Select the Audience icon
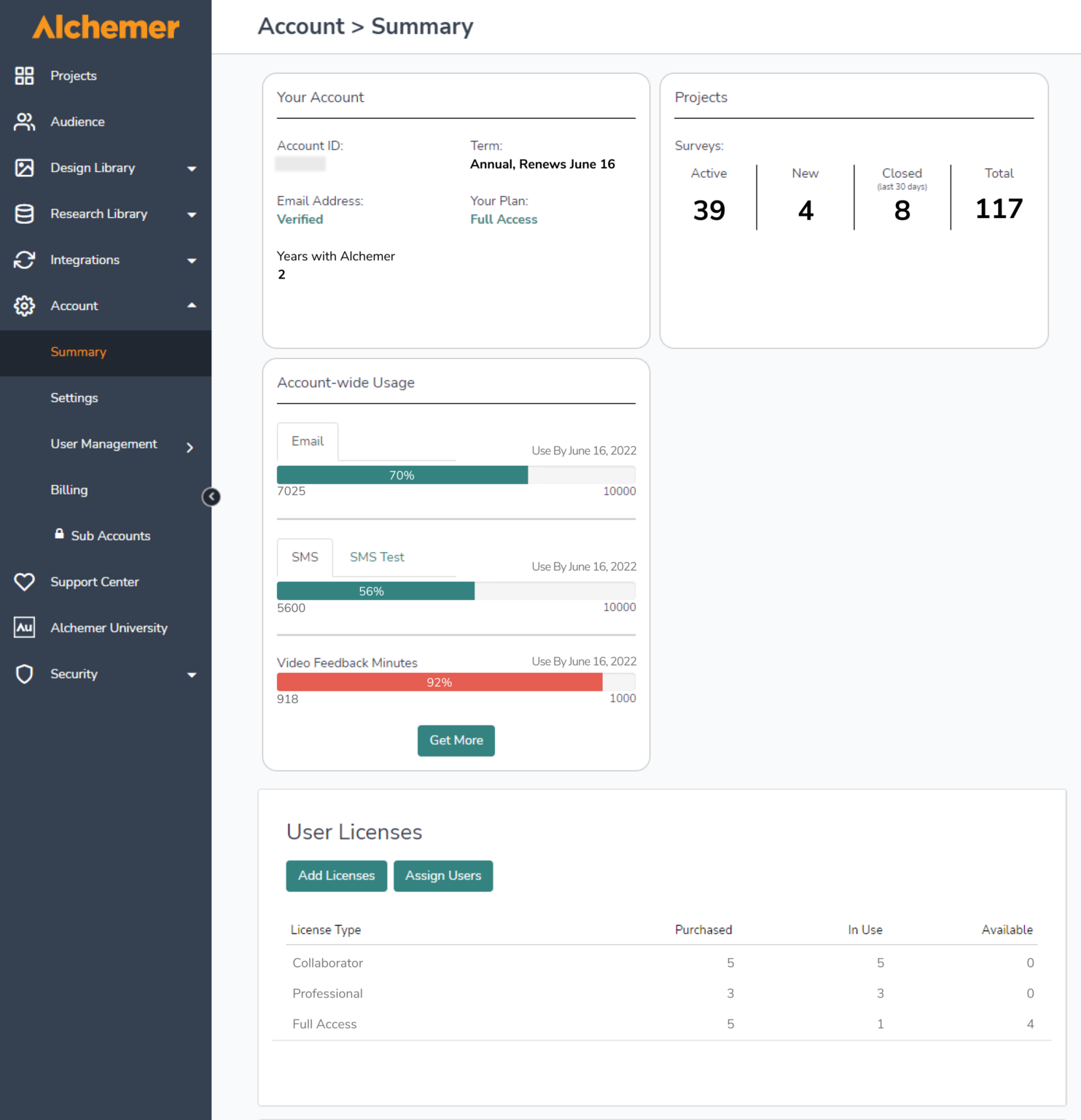1081x1120 pixels. [x=24, y=122]
